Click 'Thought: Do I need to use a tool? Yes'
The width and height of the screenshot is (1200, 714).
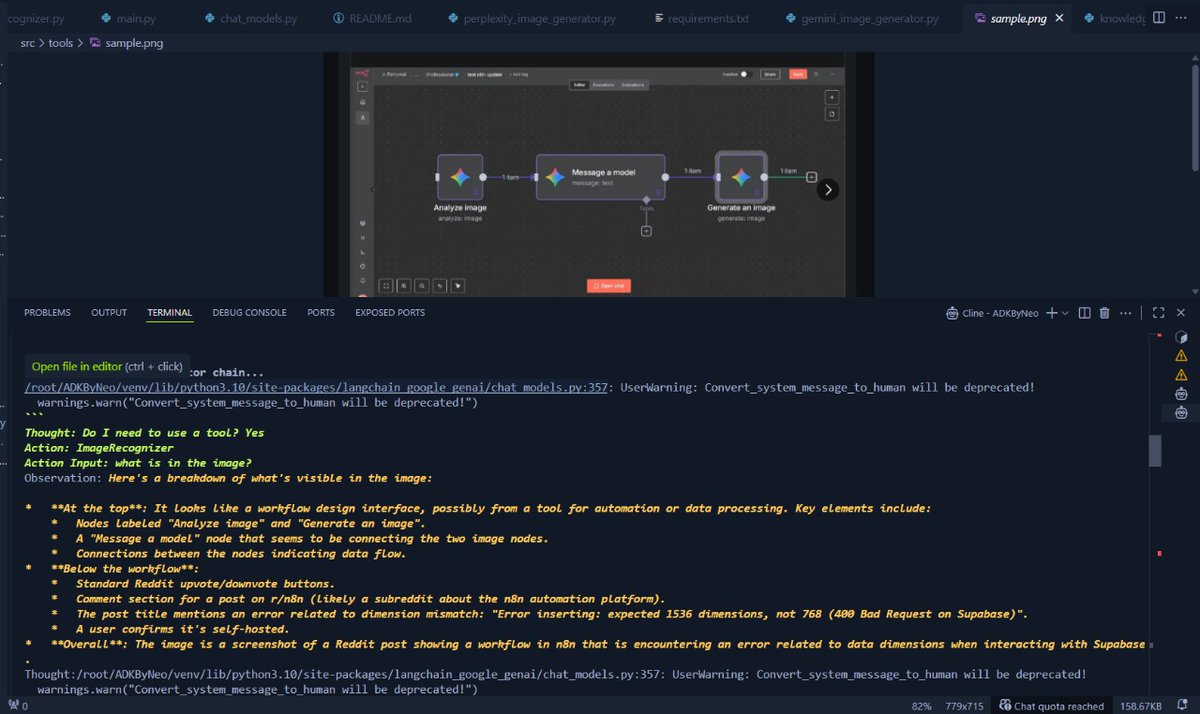pos(144,433)
